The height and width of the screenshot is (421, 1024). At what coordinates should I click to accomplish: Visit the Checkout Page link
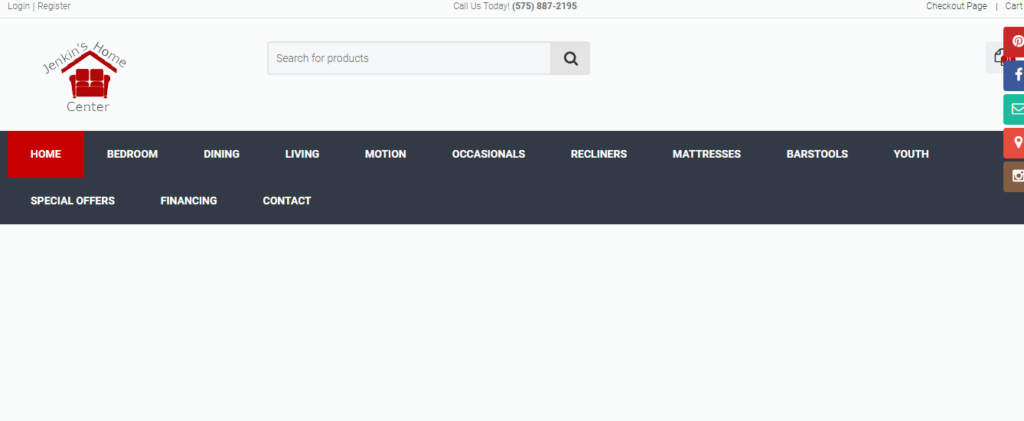coord(956,6)
